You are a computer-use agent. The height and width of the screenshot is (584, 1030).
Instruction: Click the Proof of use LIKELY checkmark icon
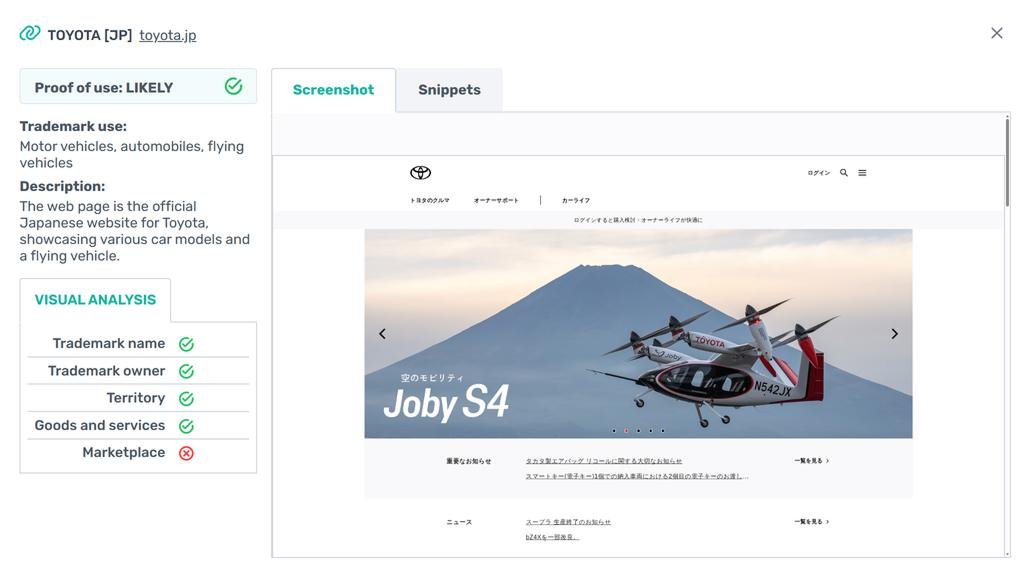coord(233,86)
